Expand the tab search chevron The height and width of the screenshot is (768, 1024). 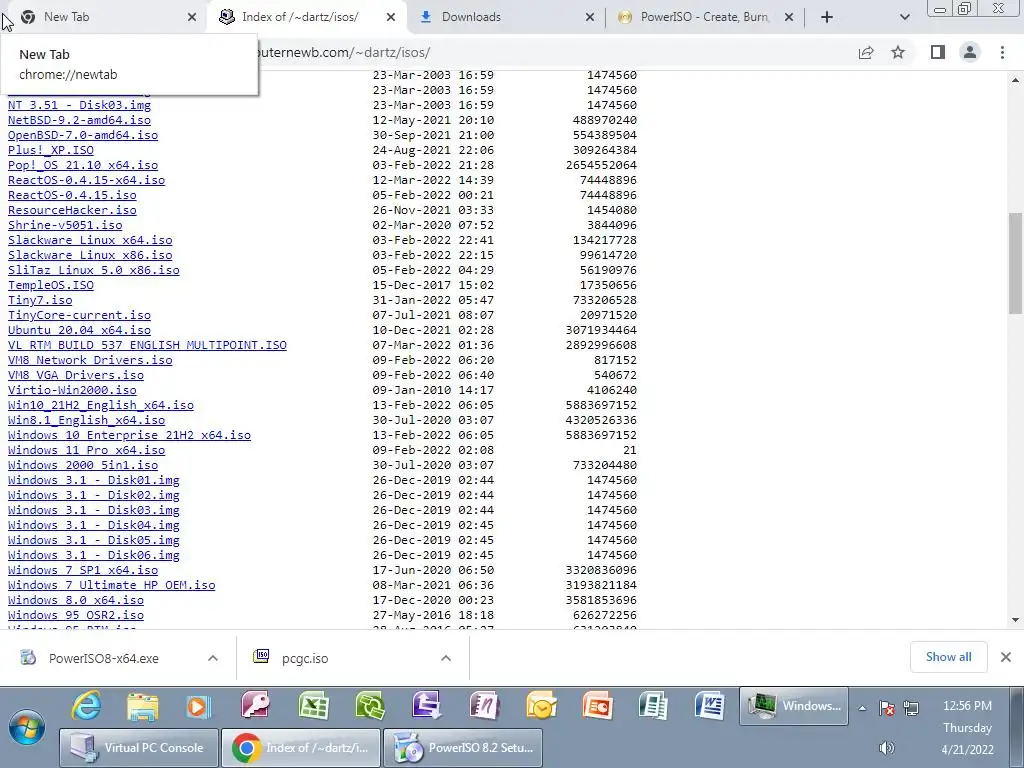click(904, 17)
